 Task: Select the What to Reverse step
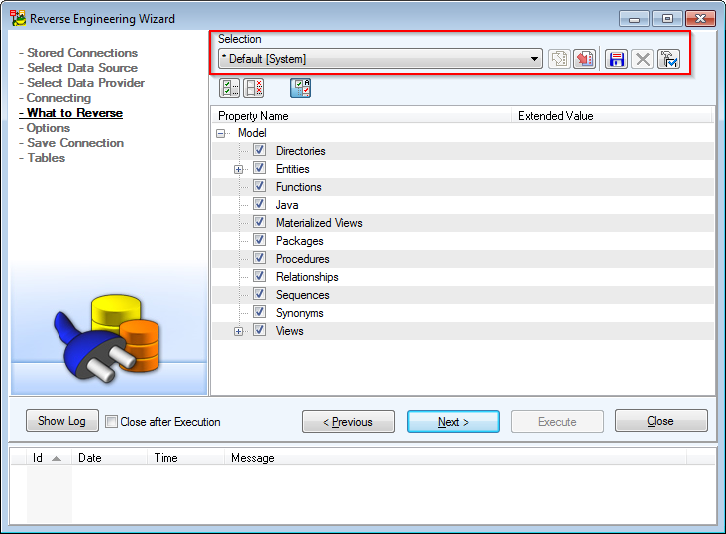pyautogui.click(x=71, y=113)
